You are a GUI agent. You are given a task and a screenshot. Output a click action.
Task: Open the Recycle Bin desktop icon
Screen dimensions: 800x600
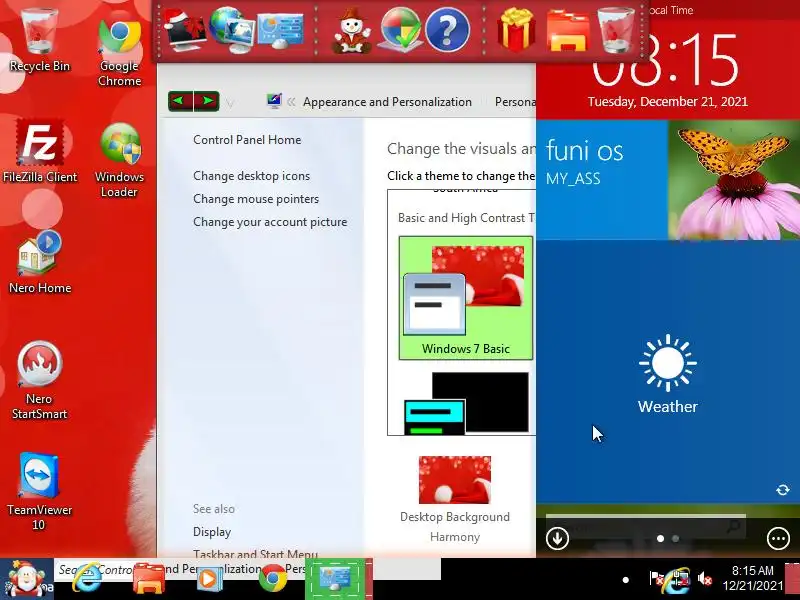tap(39, 39)
